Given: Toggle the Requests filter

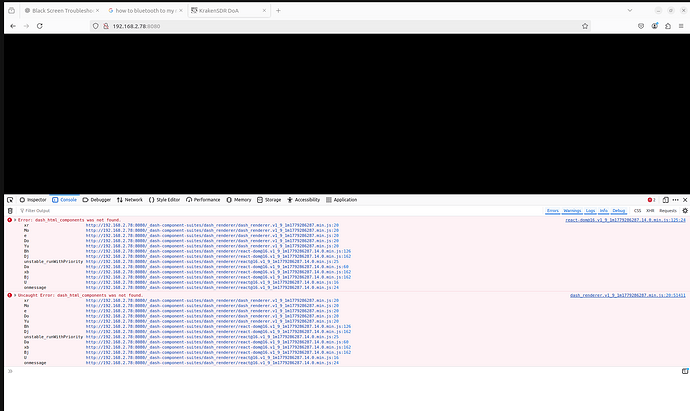Looking at the screenshot, I should pos(668,211).
